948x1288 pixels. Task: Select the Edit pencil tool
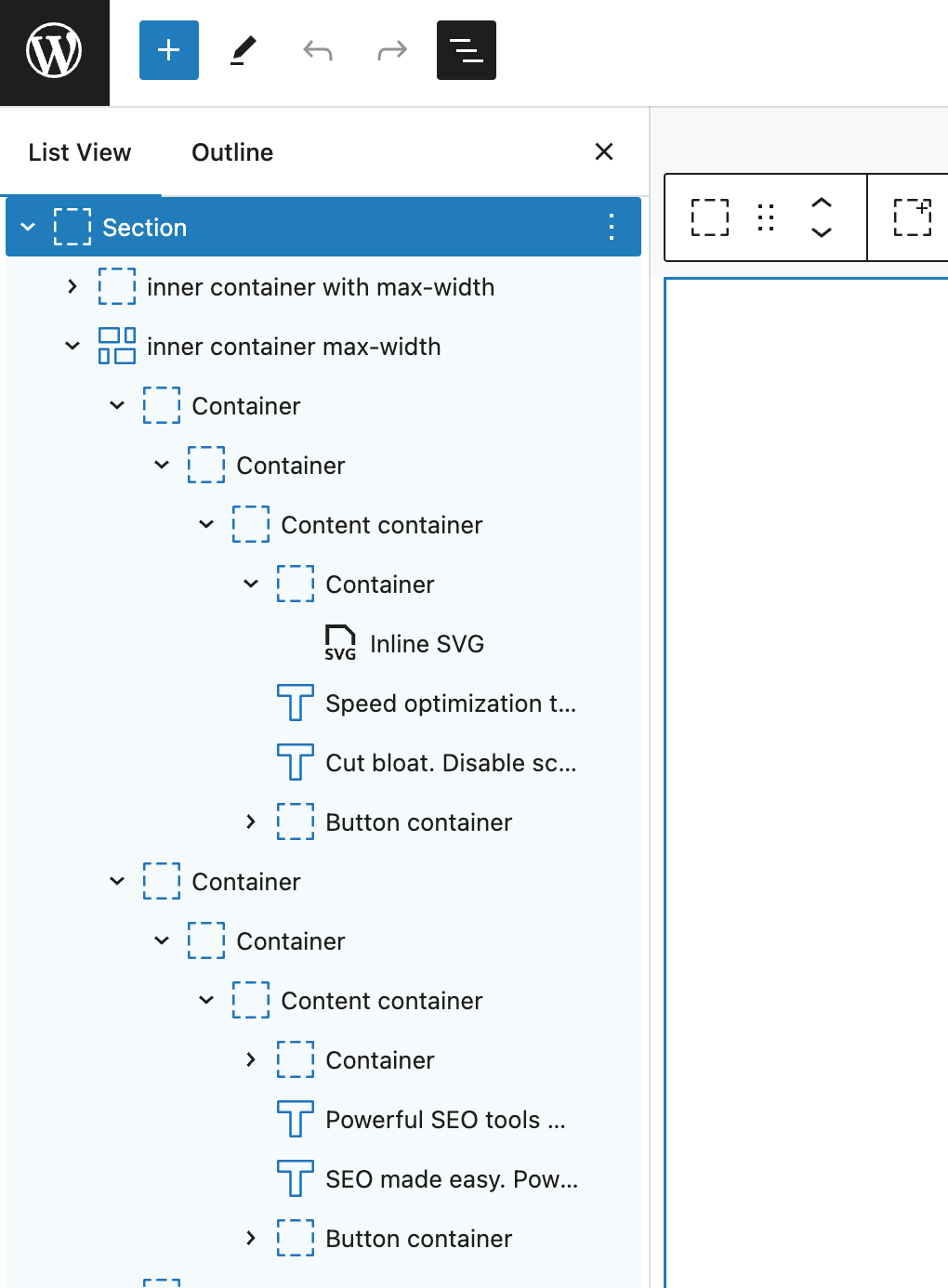click(244, 50)
